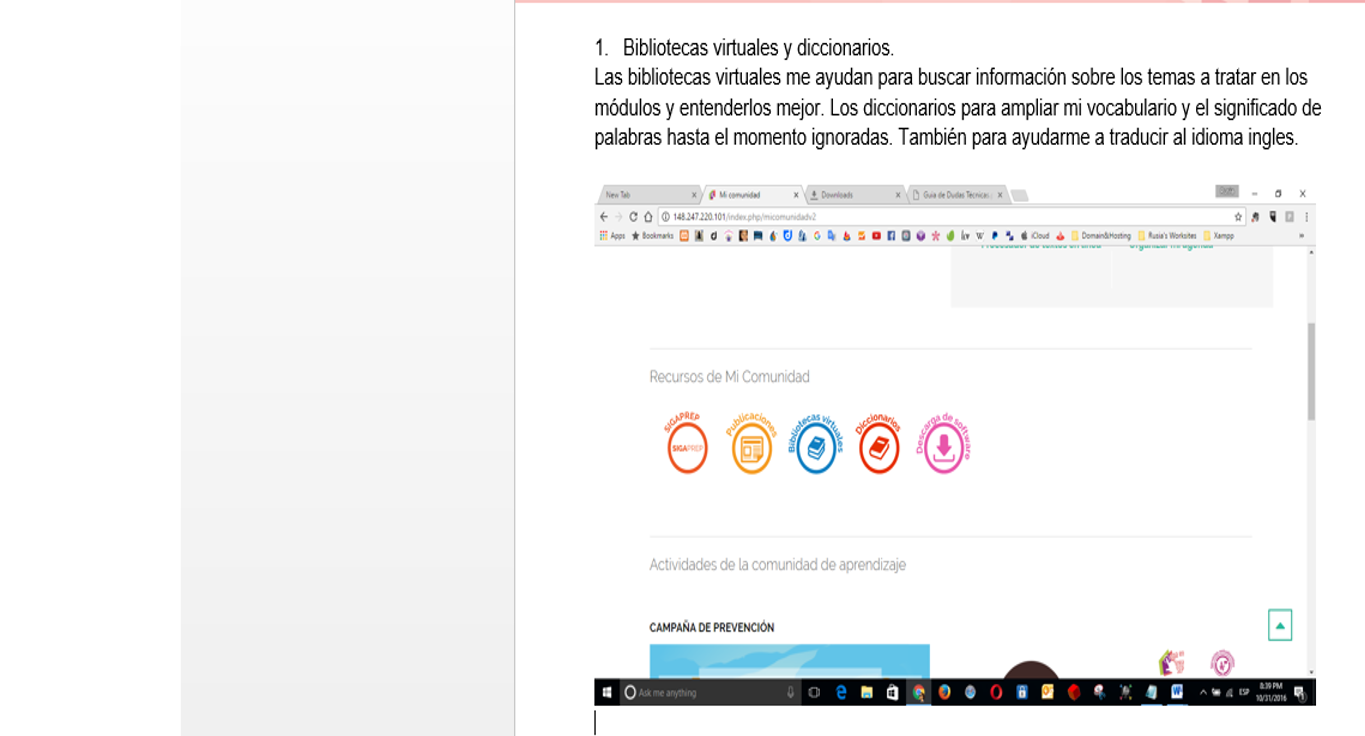Open the Guia de Dudas Tecnicas tab
This screenshot has width=1365, height=736.
(x=957, y=195)
